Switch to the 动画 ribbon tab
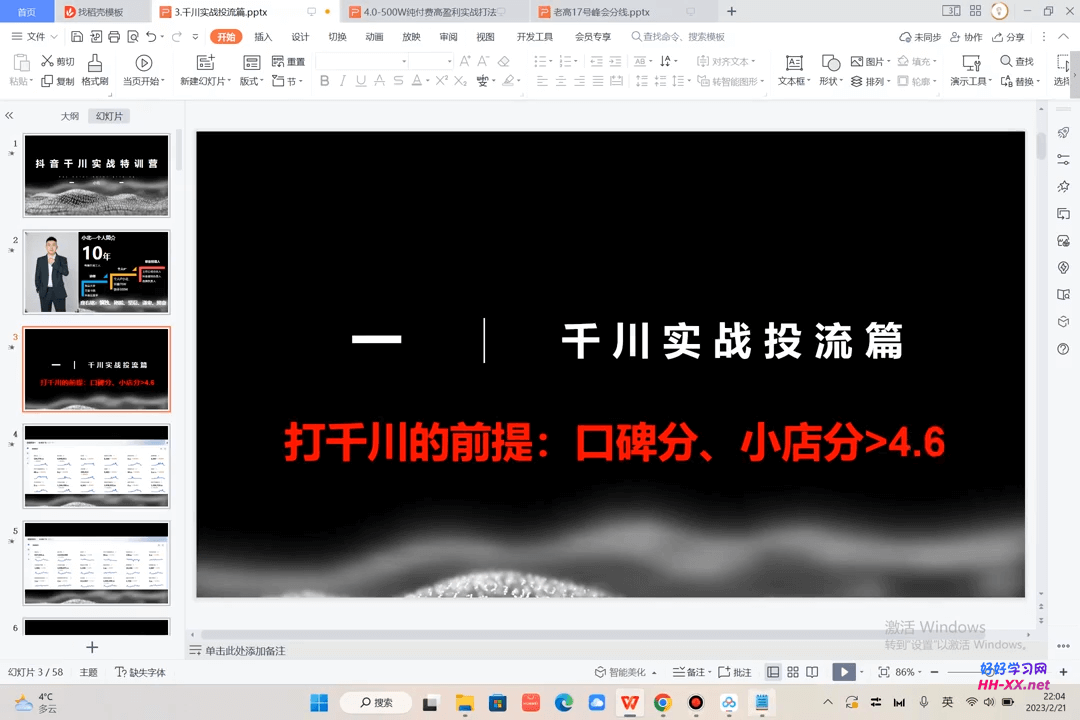This screenshot has width=1080, height=720. coord(375,37)
